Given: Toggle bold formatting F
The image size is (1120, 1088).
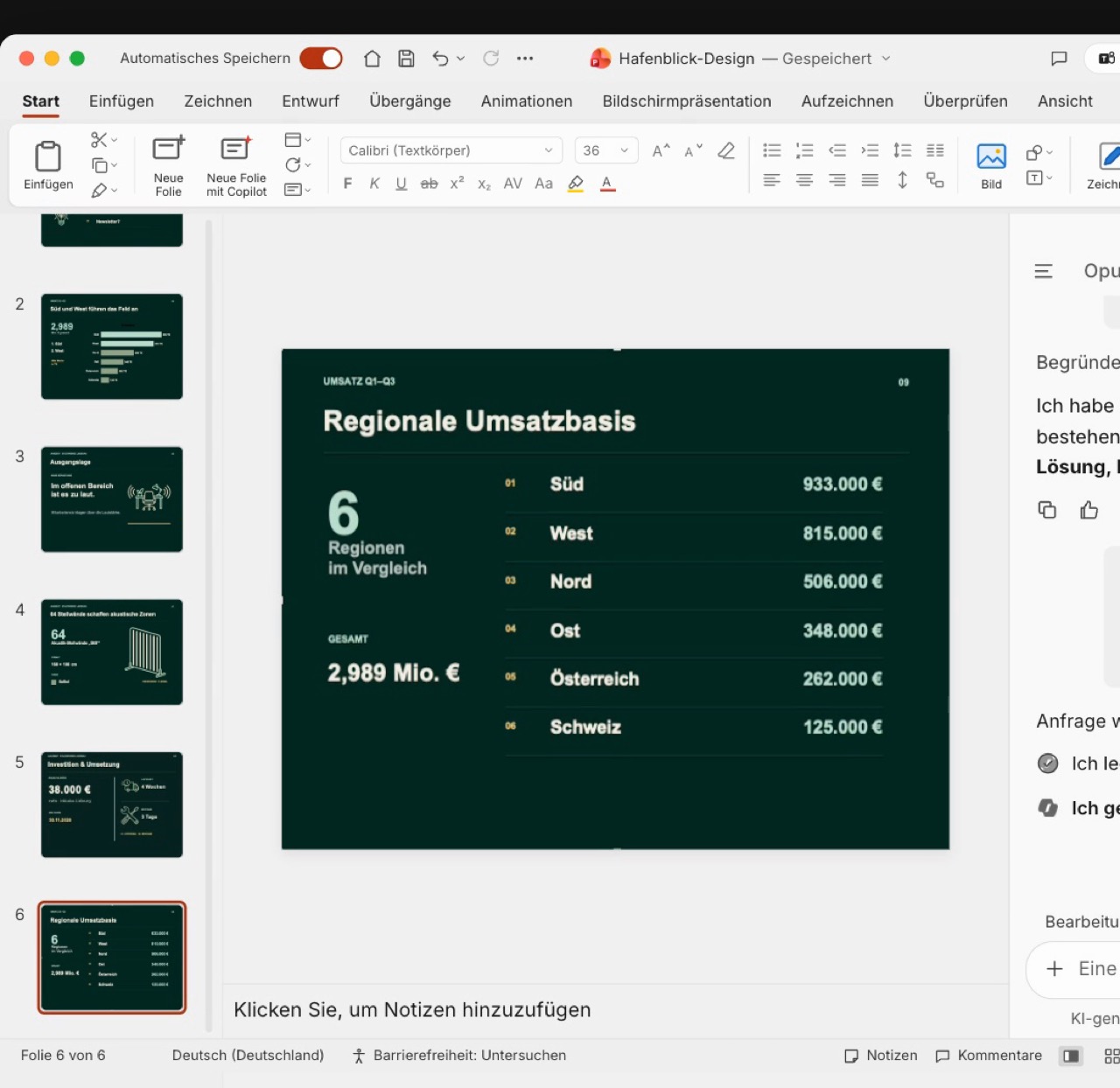Looking at the screenshot, I should point(347,184).
